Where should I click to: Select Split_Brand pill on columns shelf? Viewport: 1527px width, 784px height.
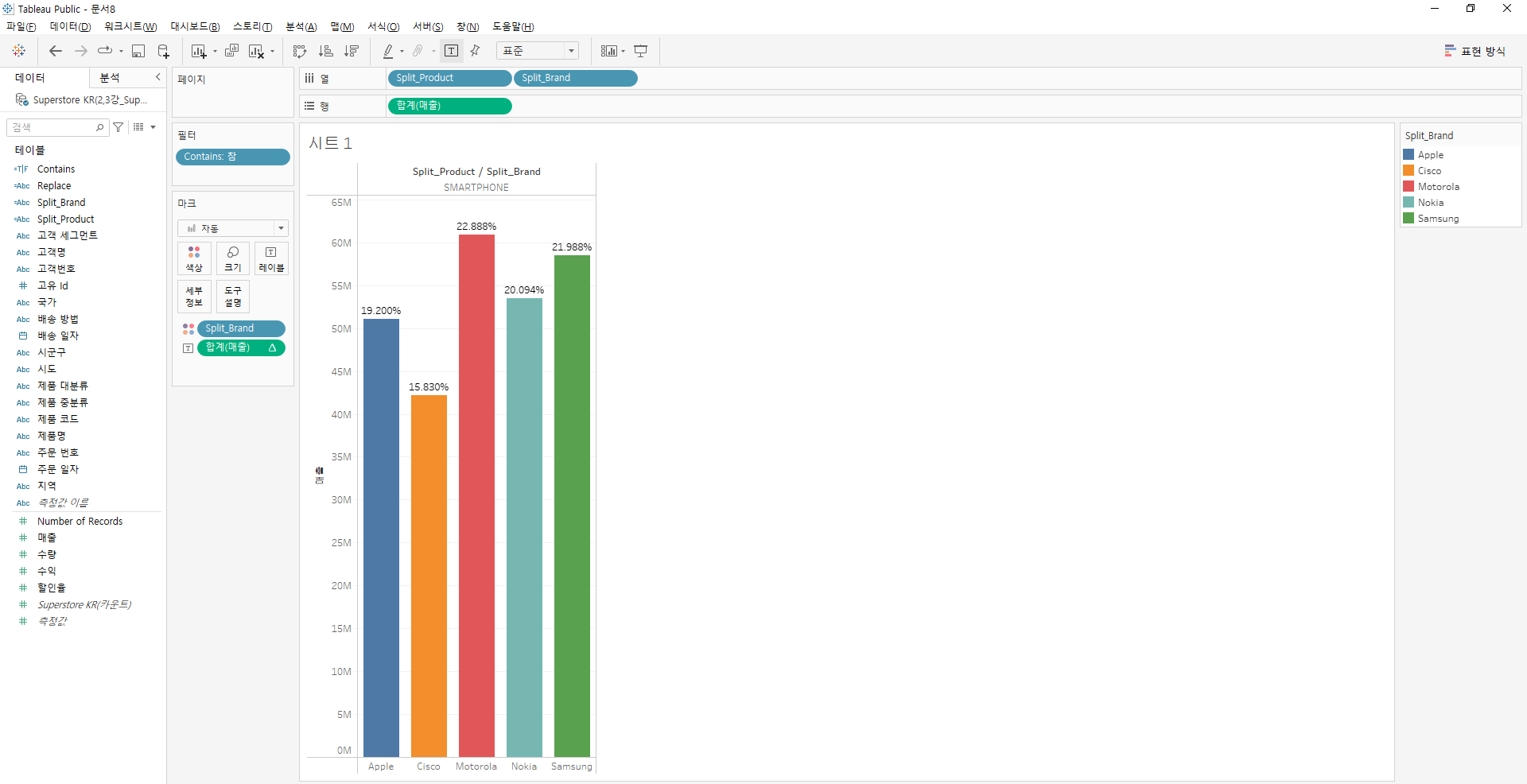[576, 78]
